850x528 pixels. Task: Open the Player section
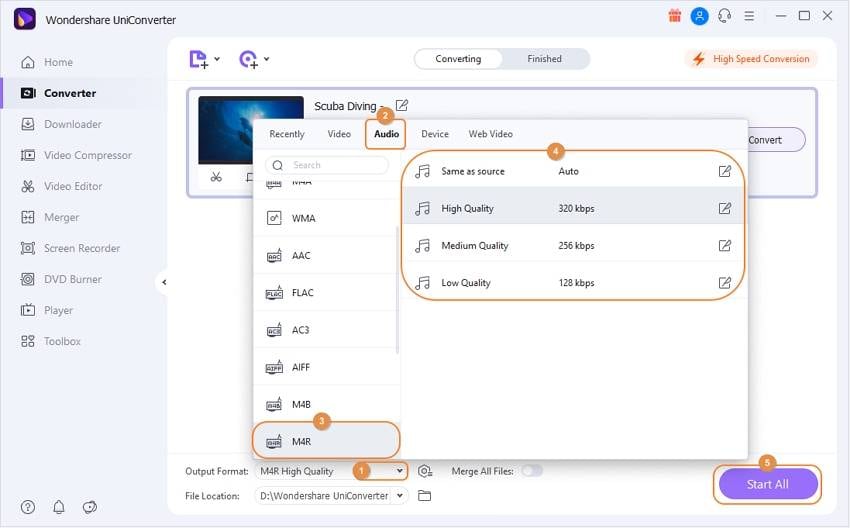point(47,310)
